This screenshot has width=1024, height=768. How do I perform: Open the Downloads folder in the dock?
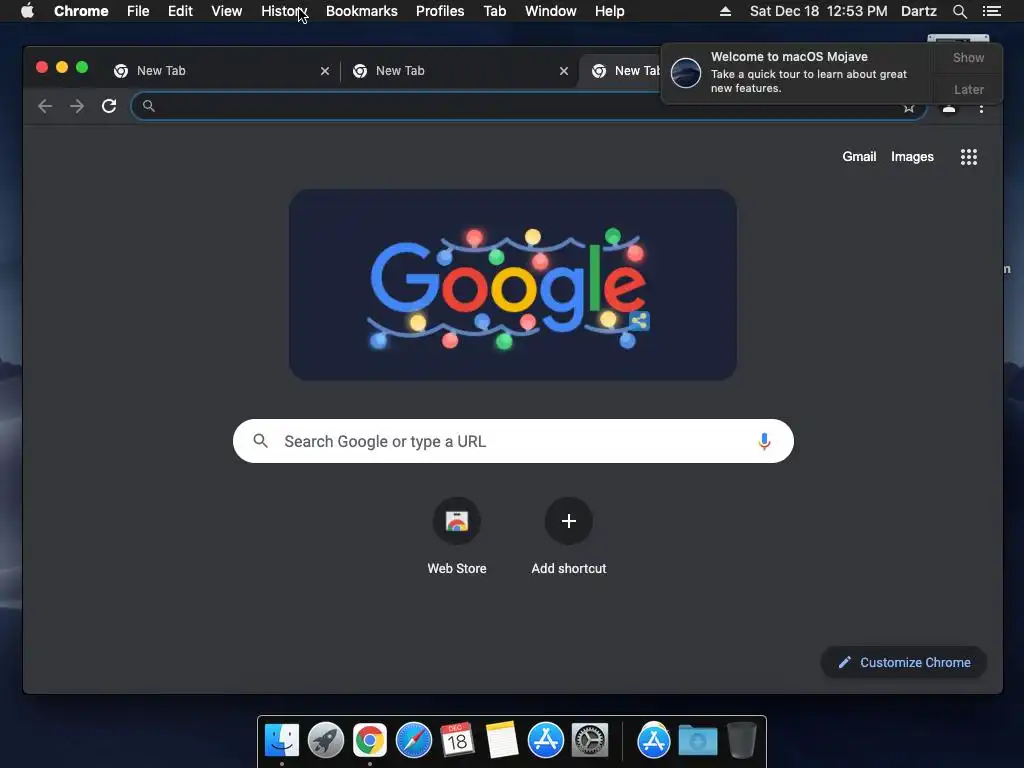click(x=697, y=740)
